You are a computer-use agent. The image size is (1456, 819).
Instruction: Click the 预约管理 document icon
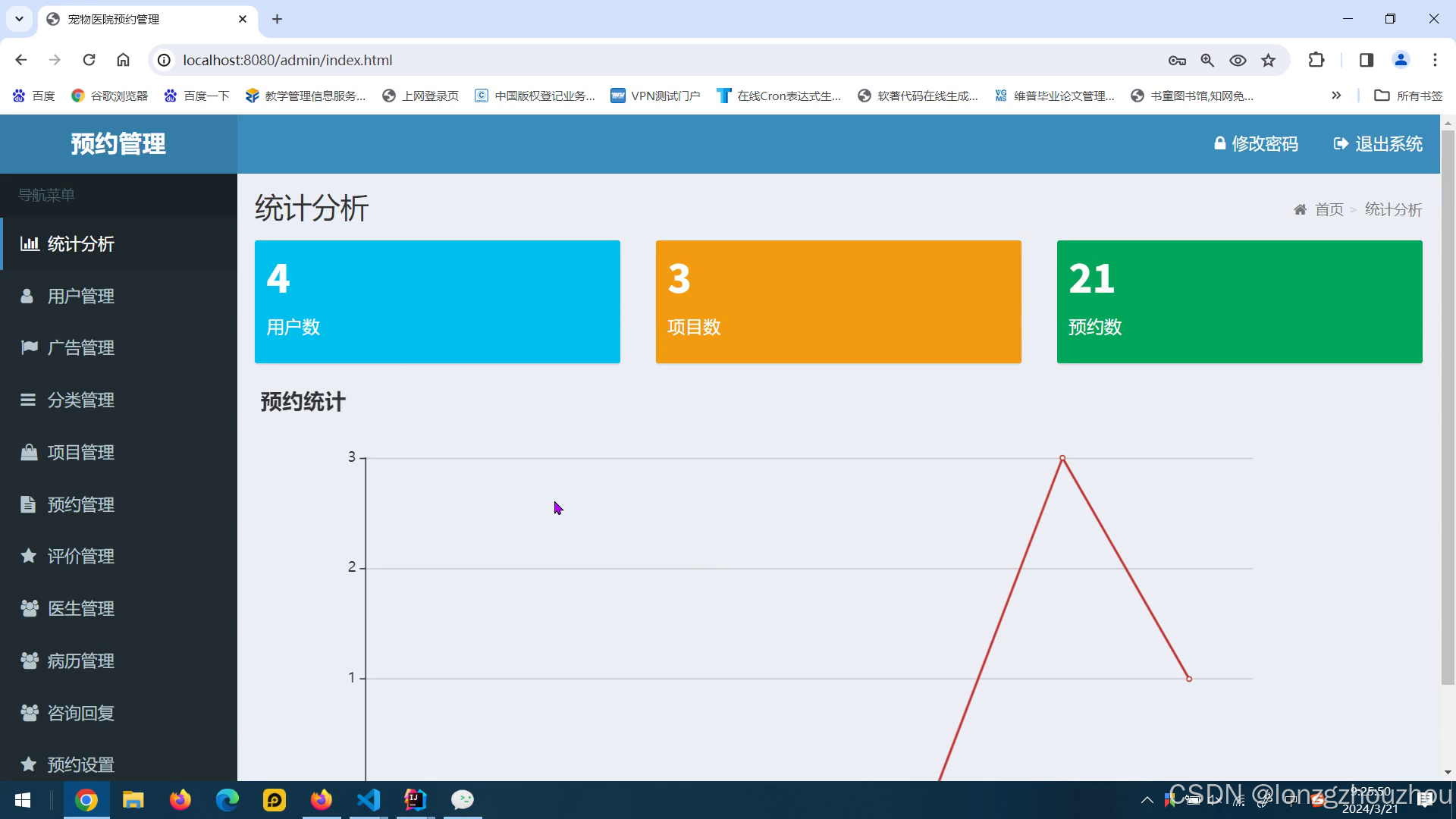(x=28, y=504)
